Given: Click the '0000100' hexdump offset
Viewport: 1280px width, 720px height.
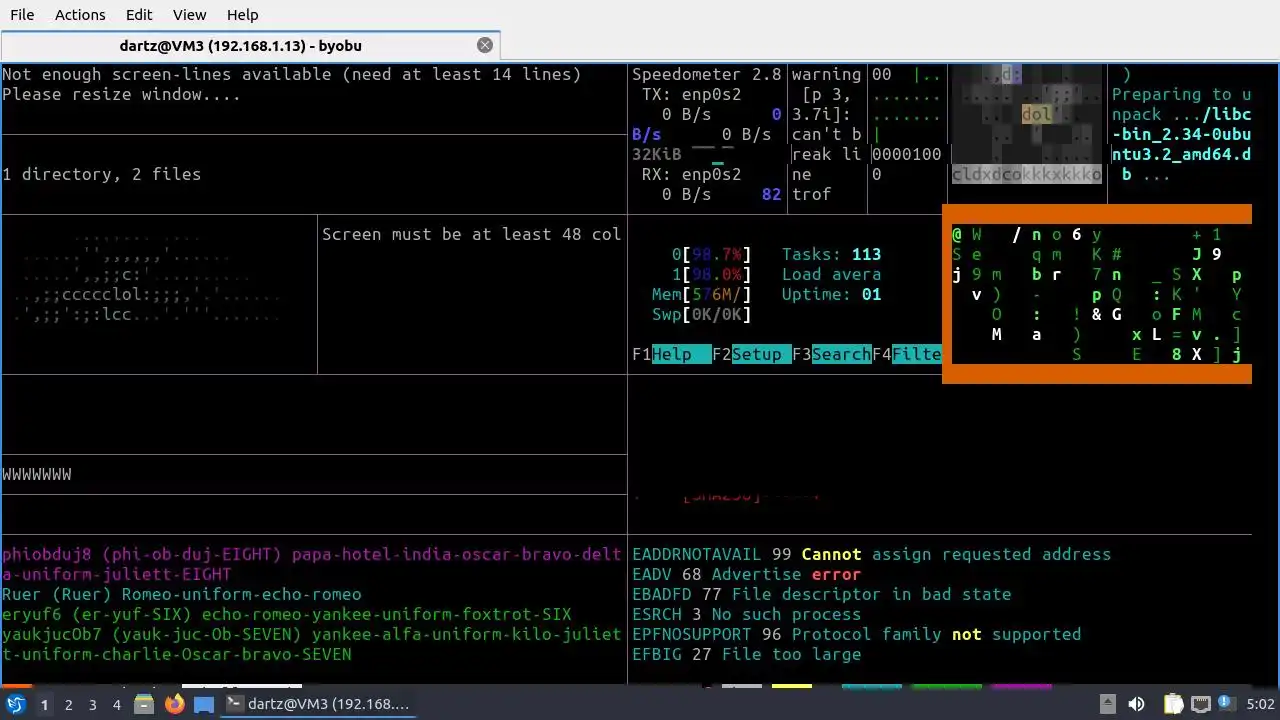Looking at the screenshot, I should 906,154.
